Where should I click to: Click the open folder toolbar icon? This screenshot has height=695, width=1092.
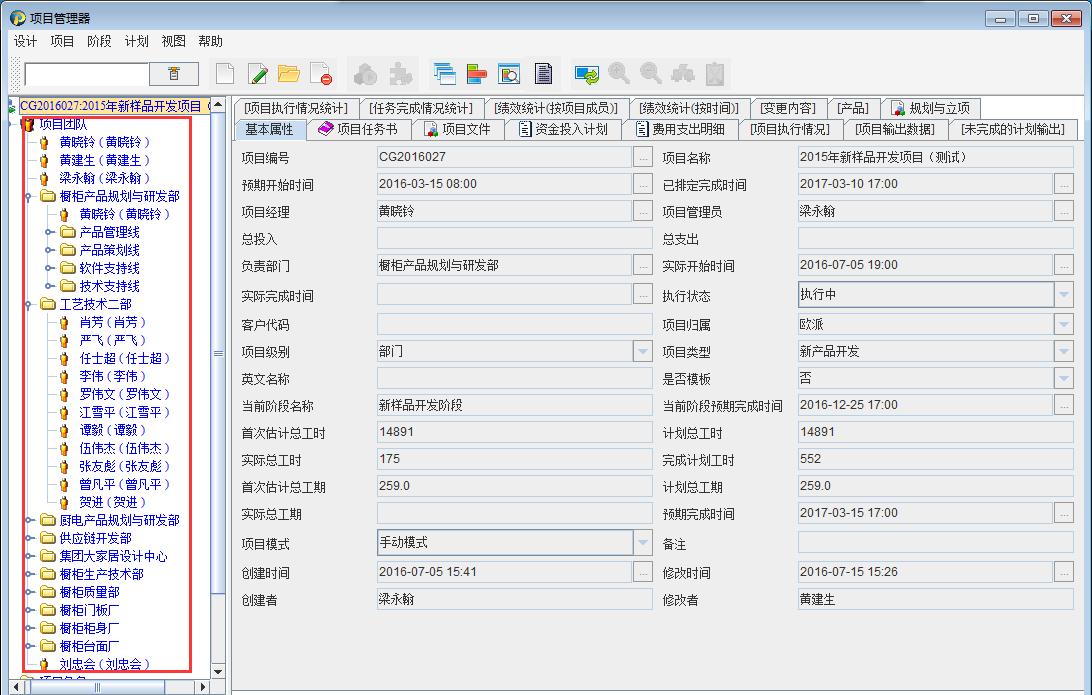pyautogui.click(x=289, y=73)
